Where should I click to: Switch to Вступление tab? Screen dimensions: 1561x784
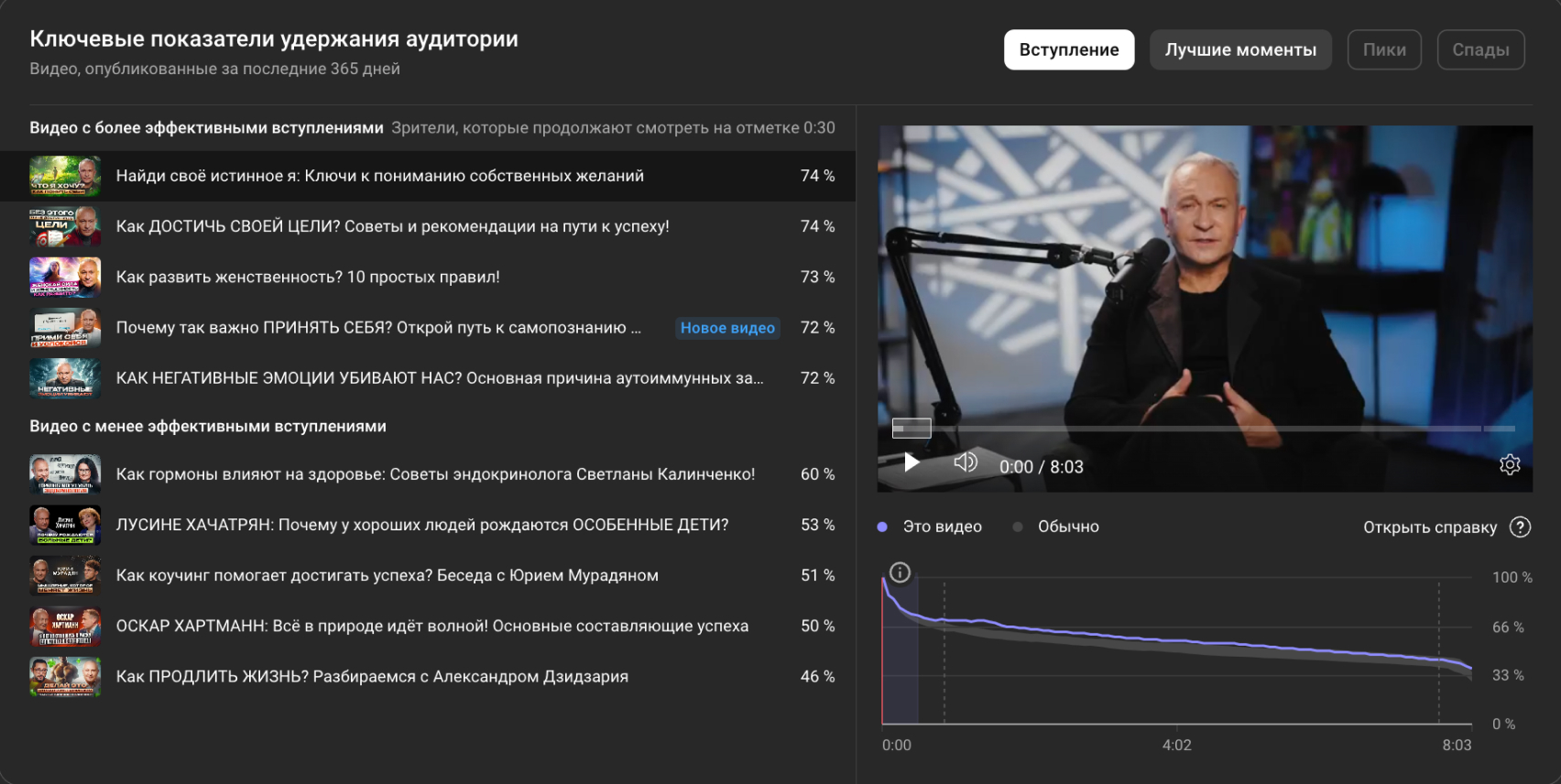pyautogui.click(x=1069, y=49)
